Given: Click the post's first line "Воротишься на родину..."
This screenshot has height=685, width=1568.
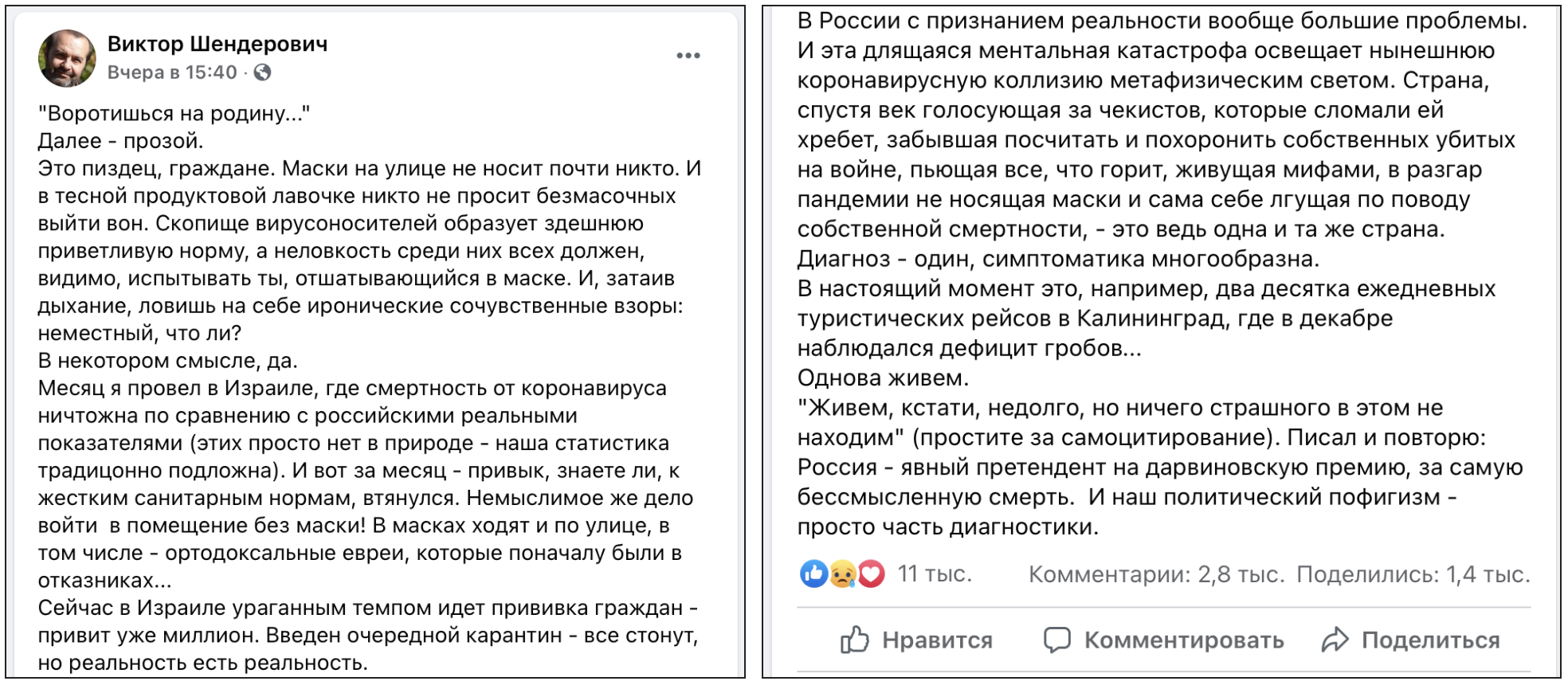Looking at the screenshot, I should (x=174, y=113).
